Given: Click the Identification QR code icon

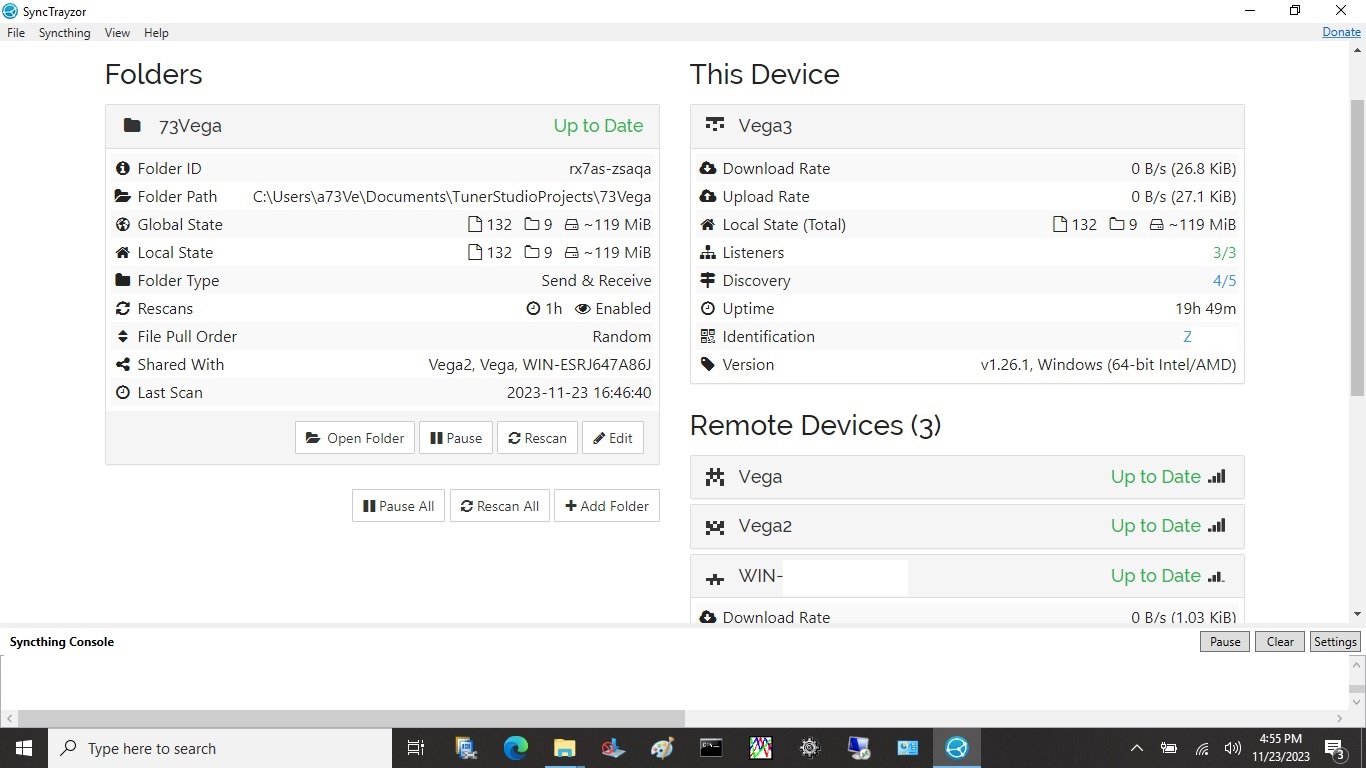Looking at the screenshot, I should tap(708, 337).
